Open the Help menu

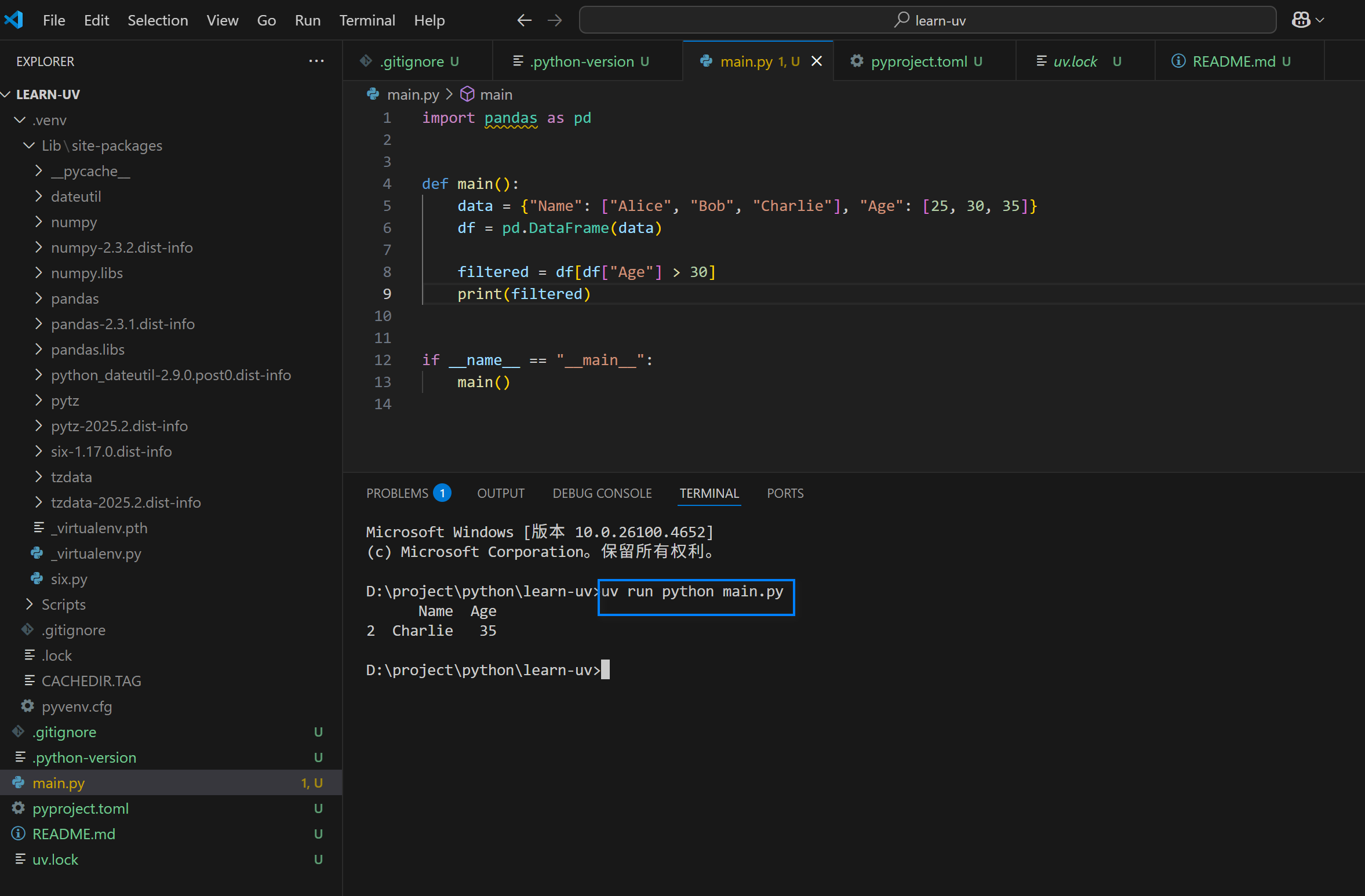(x=429, y=20)
